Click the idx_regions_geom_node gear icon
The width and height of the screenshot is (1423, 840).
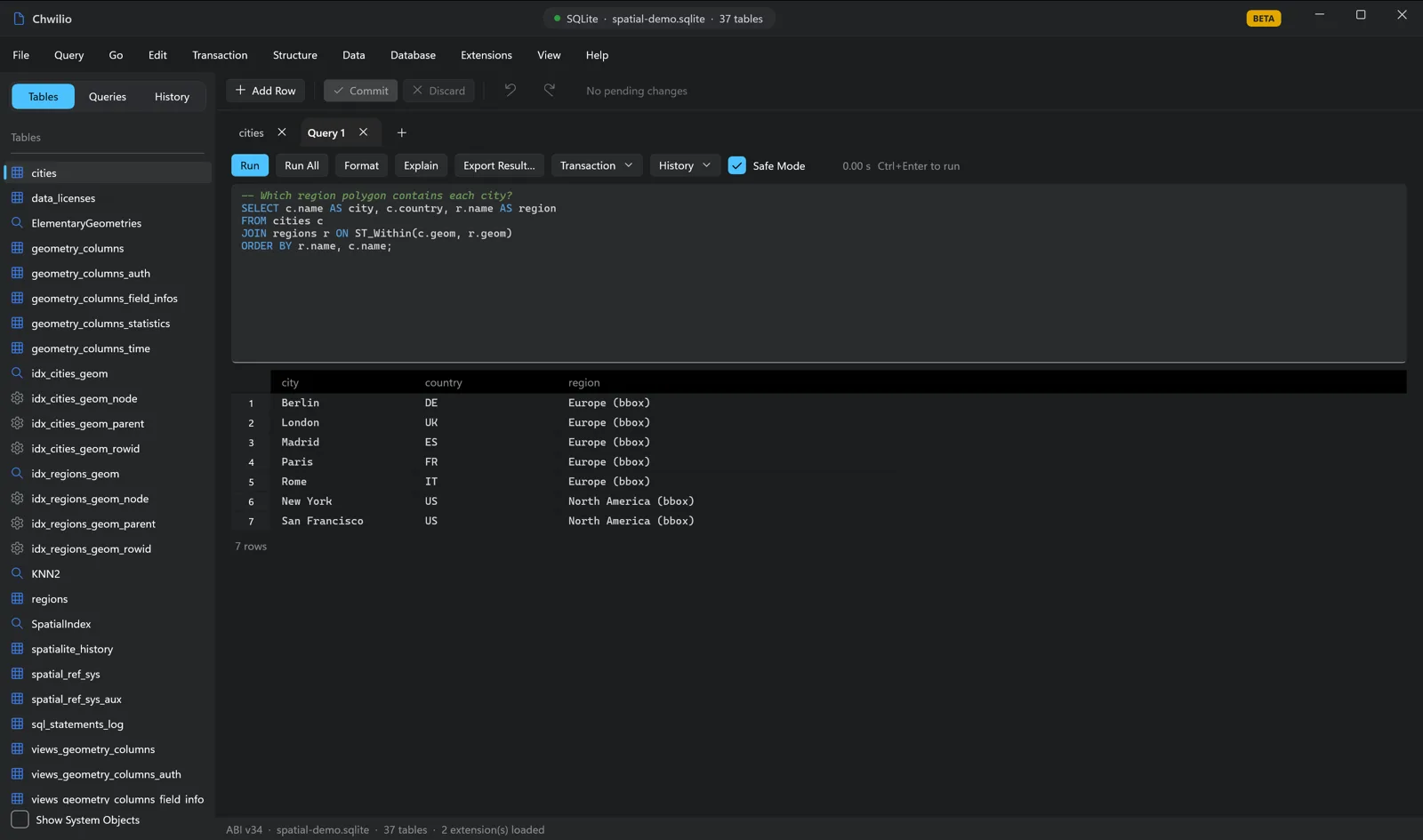(x=17, y=498)
